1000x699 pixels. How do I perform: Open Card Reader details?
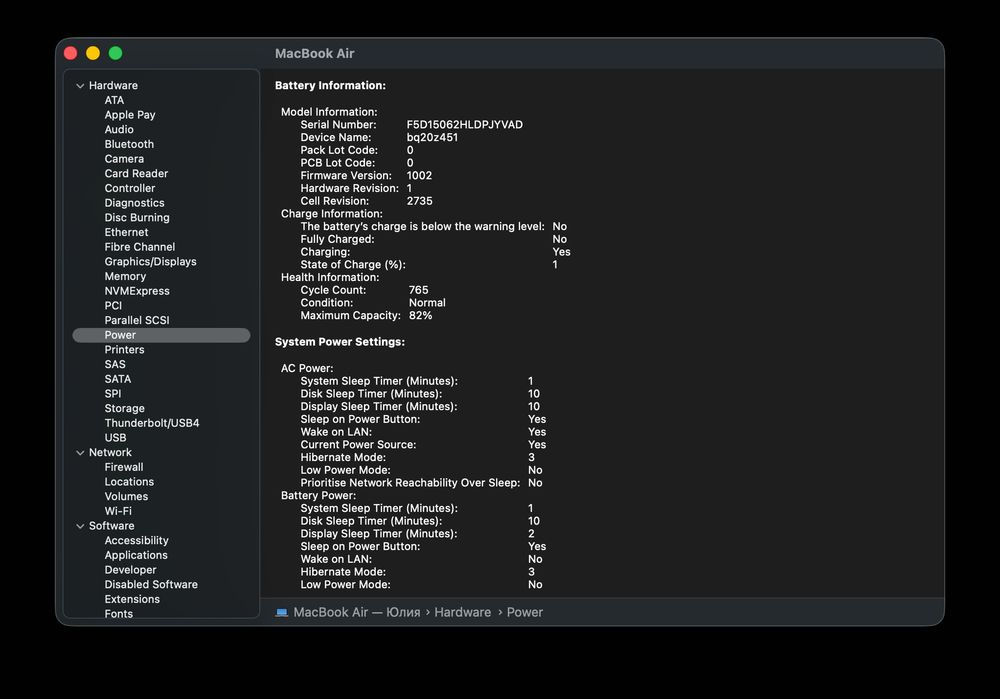pos(136,173)
